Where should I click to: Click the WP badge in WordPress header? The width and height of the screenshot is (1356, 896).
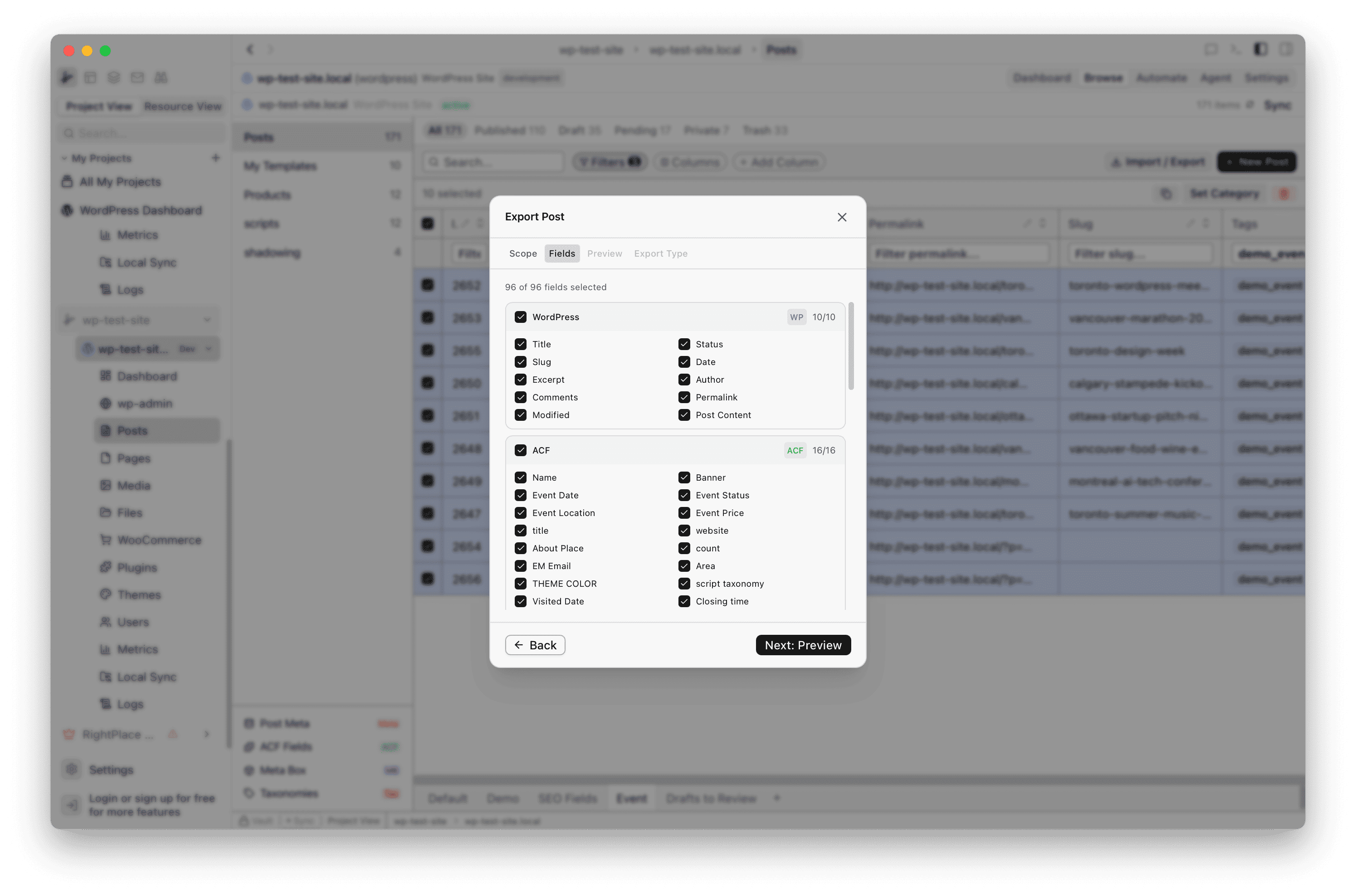(796, 317)
